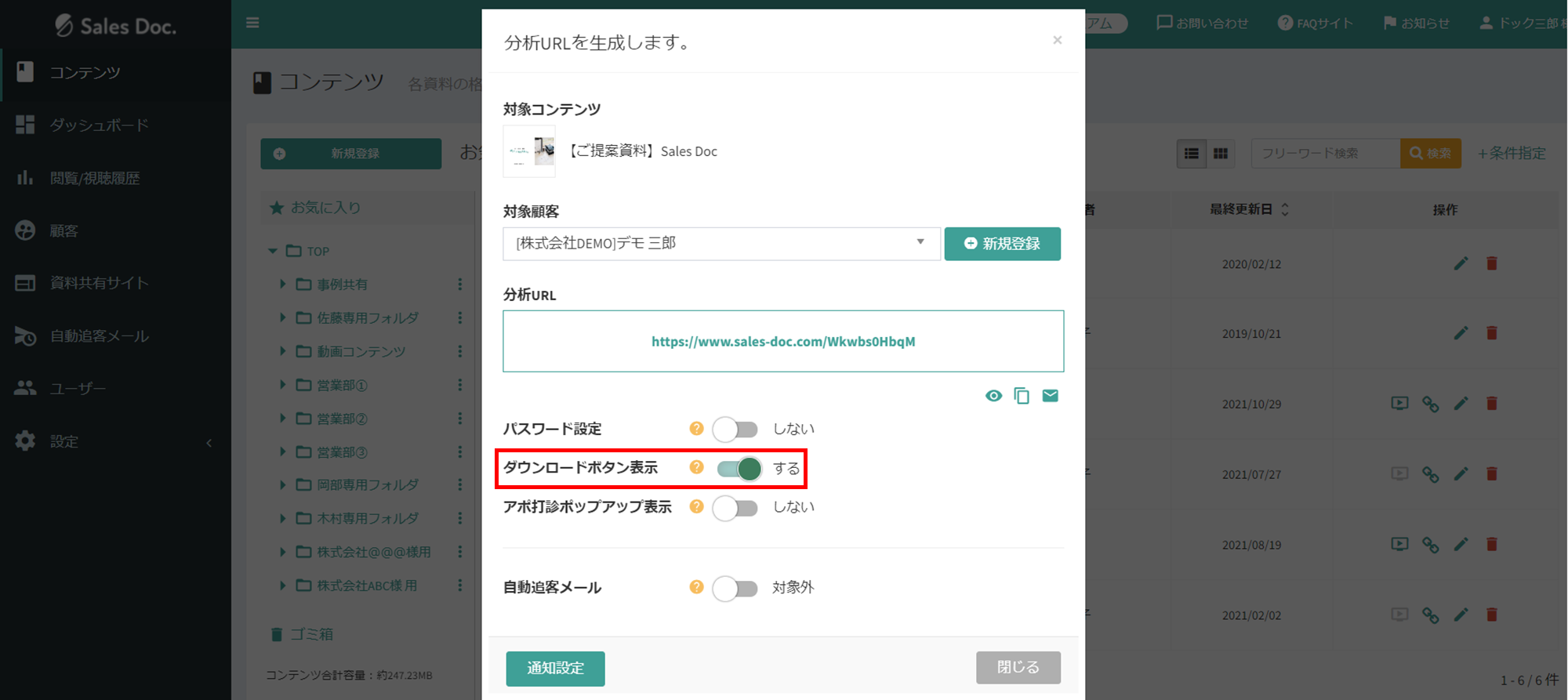Open FAQサイト in top bar
Screen dimensions: 1568x700
(x=1316, y=24)
